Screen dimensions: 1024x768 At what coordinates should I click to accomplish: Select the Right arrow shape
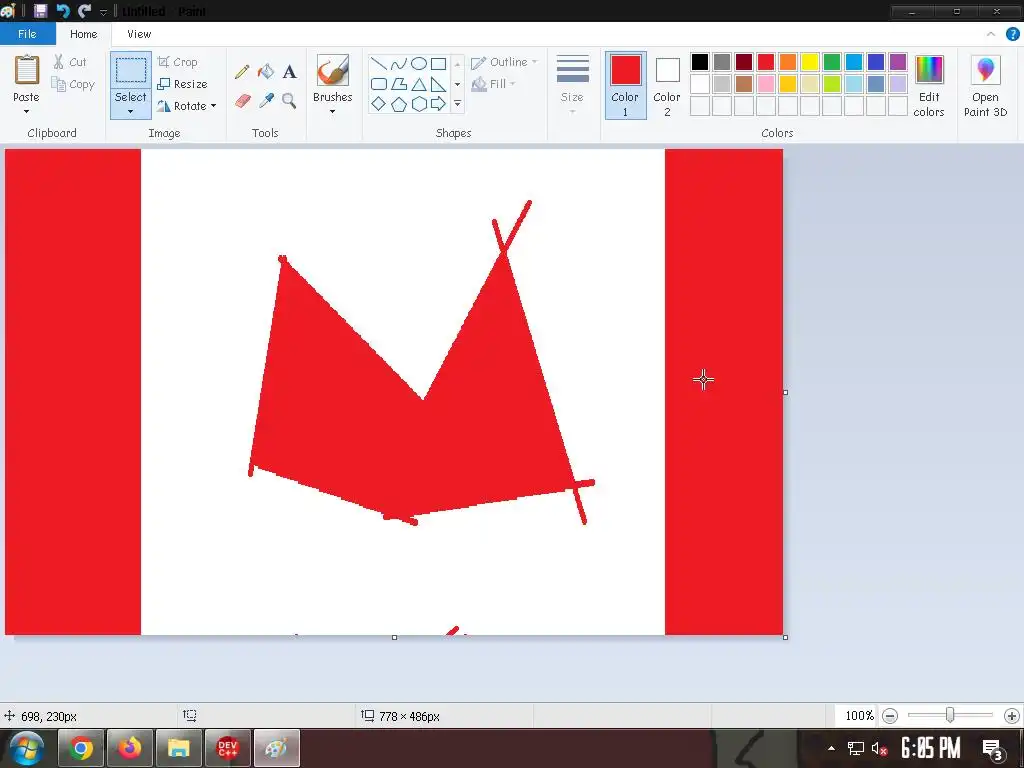(x=438, y=104)
